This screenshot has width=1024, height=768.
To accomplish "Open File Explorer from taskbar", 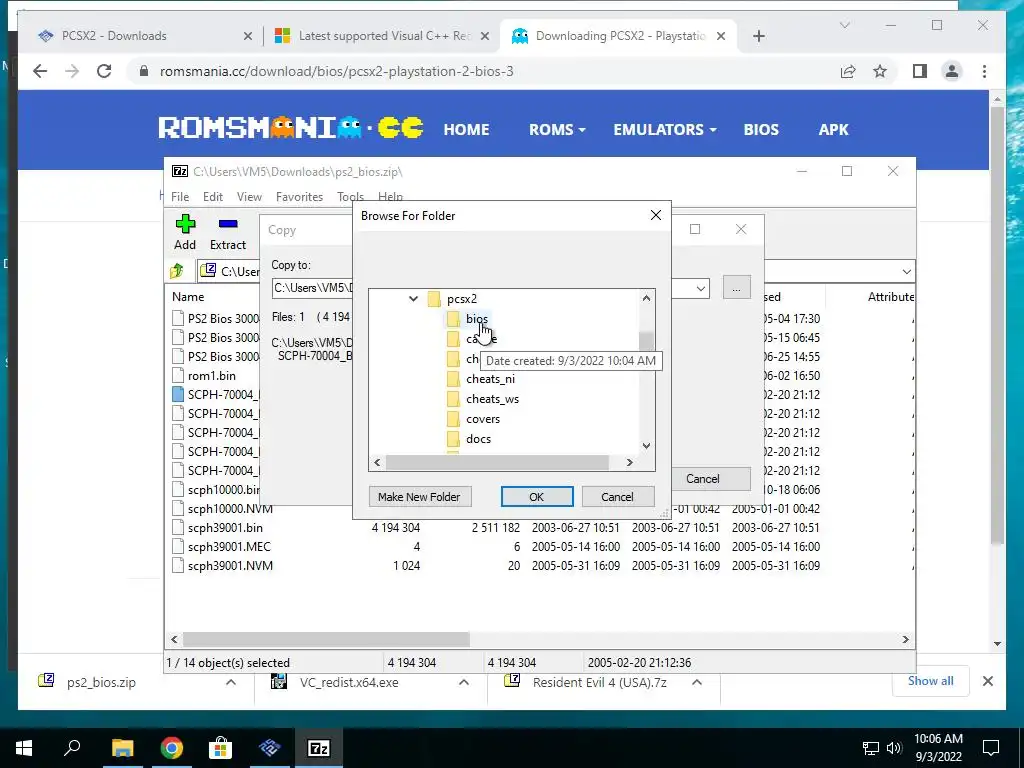I will point(122,748).
